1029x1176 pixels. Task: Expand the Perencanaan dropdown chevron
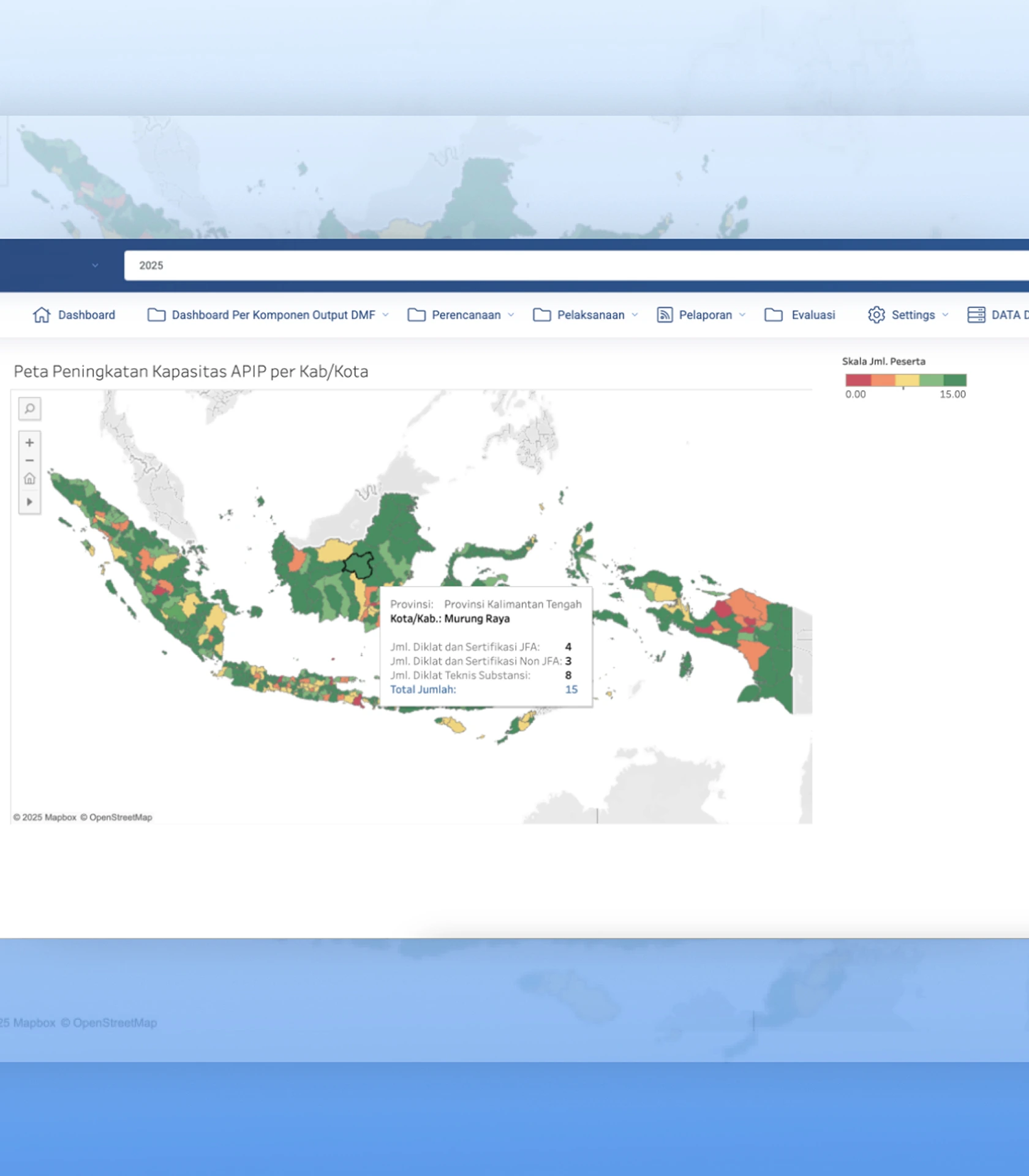(511, 315)
